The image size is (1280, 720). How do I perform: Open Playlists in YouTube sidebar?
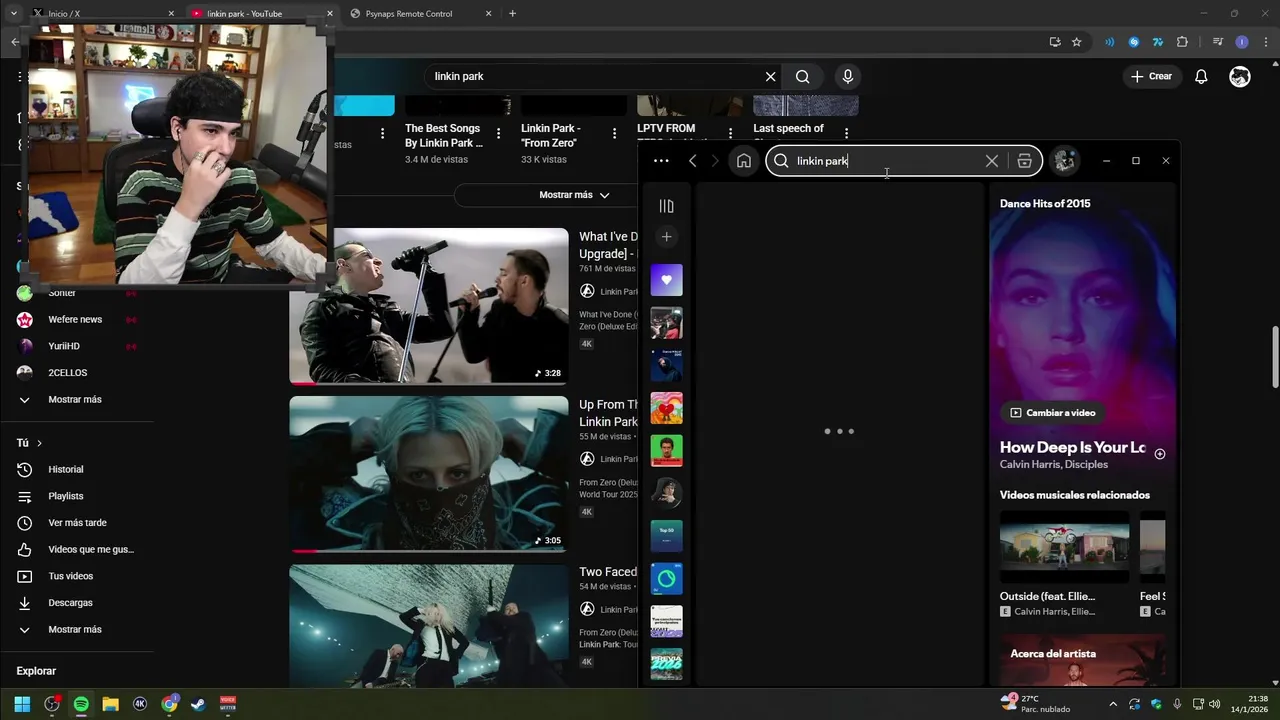click(x=66, y=497)
